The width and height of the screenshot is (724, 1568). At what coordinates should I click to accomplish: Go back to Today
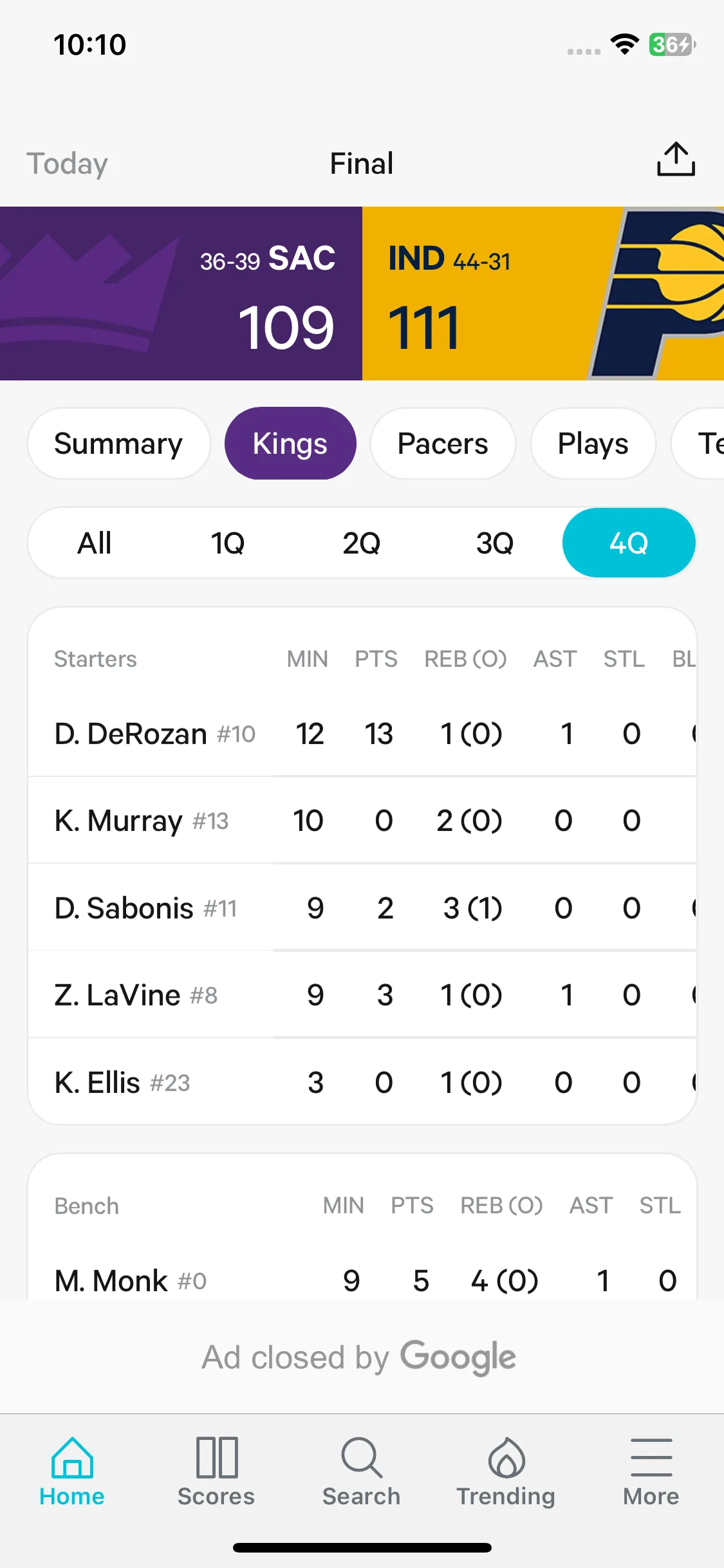point(67,163)
